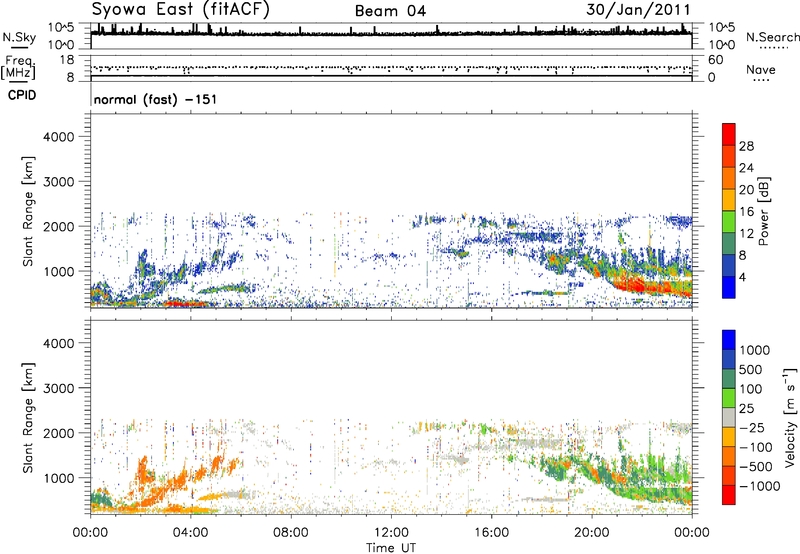Pick the gray -25 to 25 velocity segment

coord(729,417)
